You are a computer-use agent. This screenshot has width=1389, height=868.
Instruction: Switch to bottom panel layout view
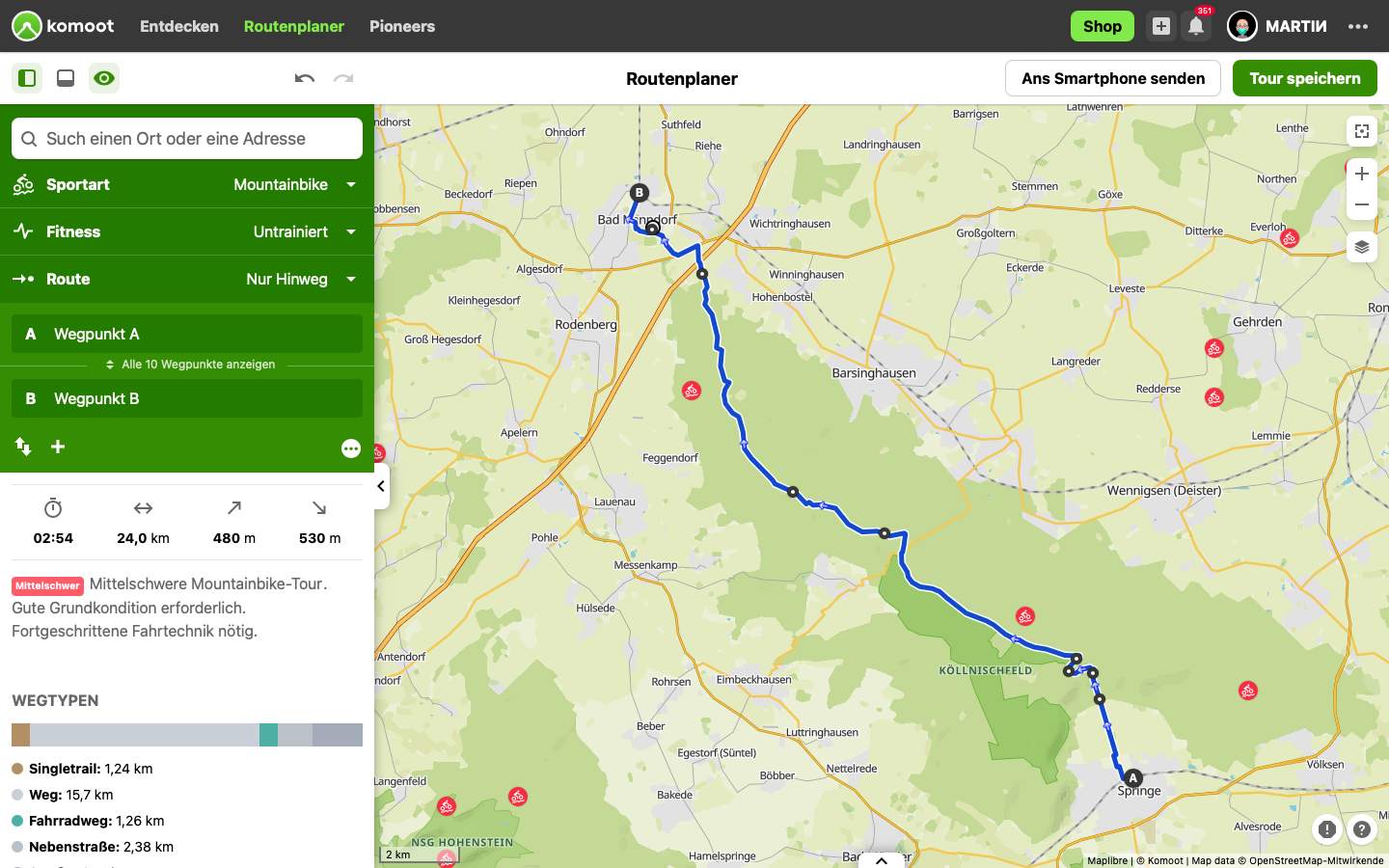coord(66,78)
